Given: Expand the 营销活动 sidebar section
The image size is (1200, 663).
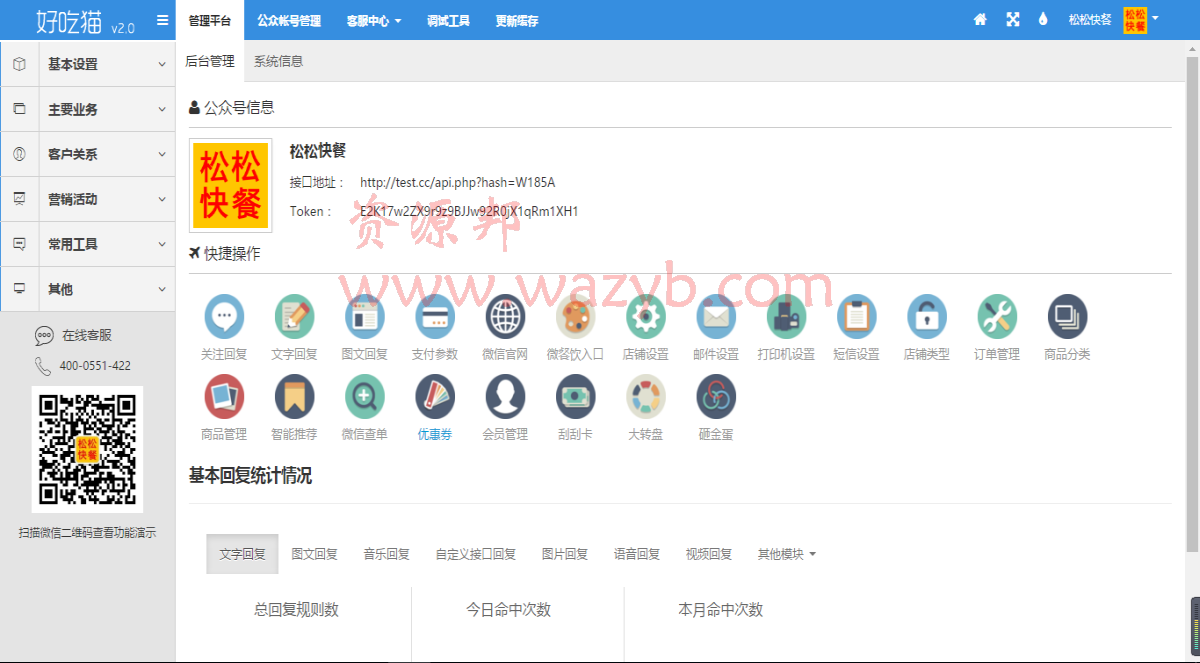Looking at the screenshot, I should pyautogui.click(x=88, y=199).
